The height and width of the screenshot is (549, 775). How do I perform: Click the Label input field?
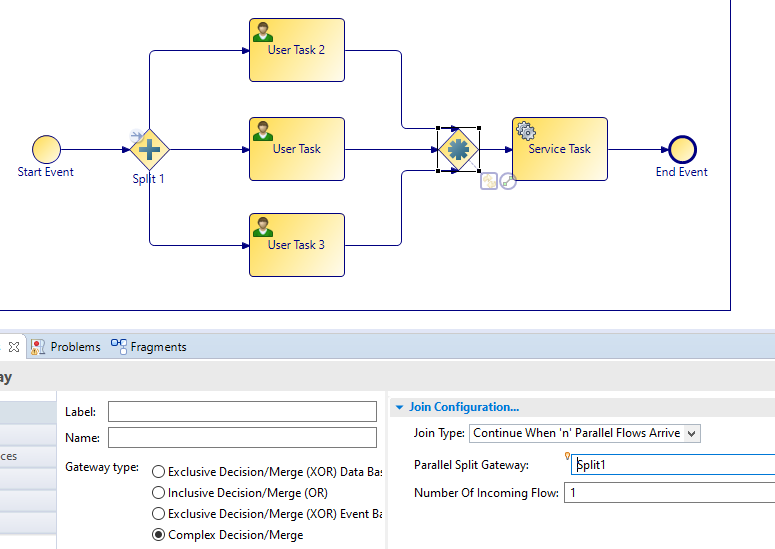coord(242,412)
